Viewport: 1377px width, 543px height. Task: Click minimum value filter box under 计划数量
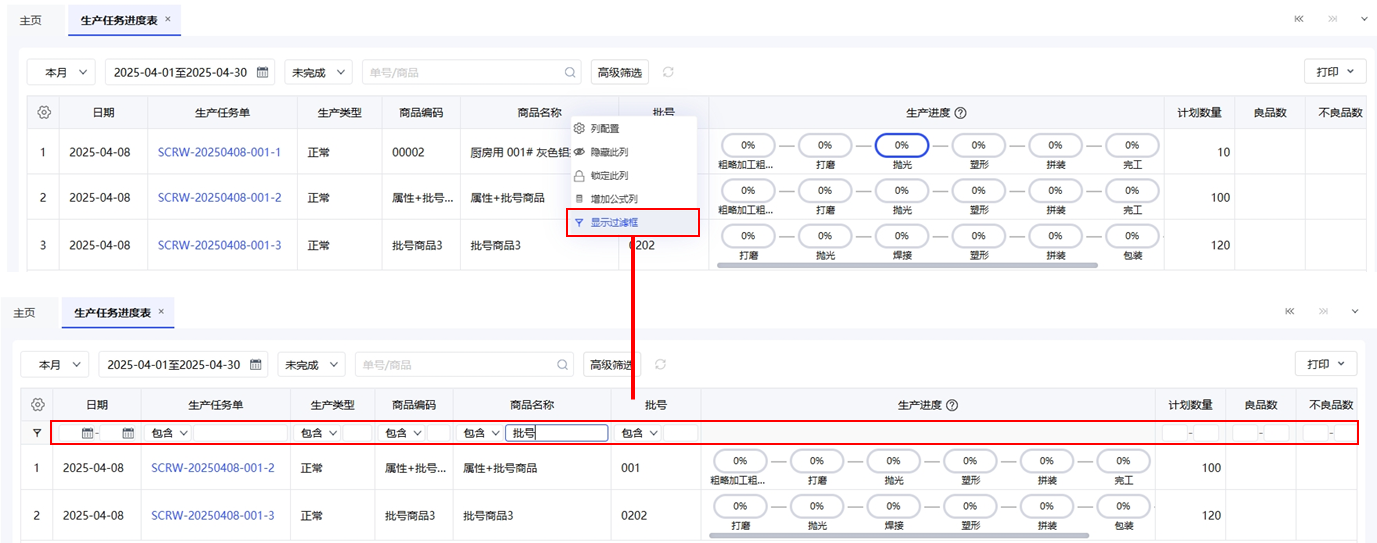pos(1175,433)
